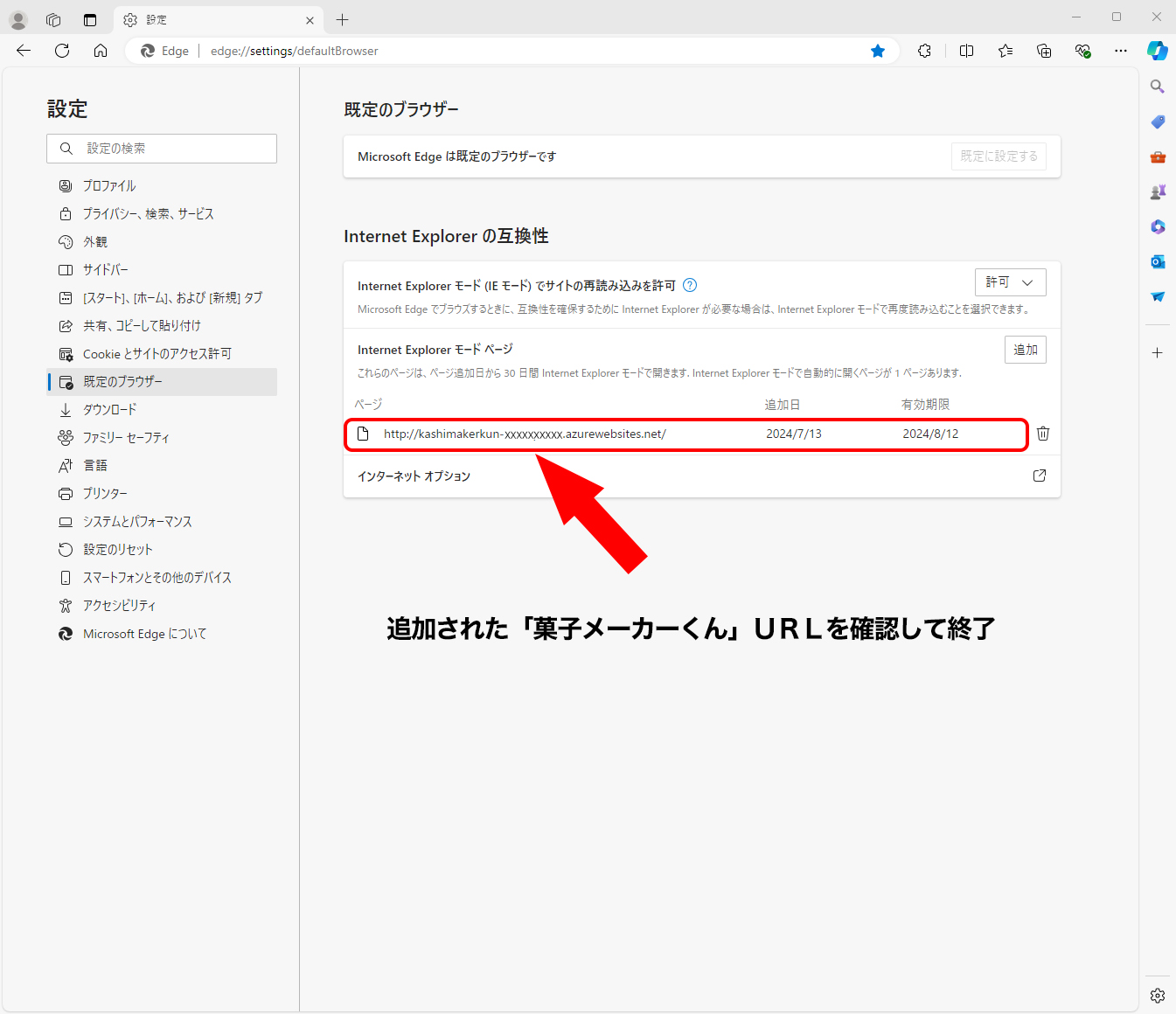Viewport: 1176px width, 1014px height.
Task: Toggle the favorite star in address bar
Action: (878, 51)
